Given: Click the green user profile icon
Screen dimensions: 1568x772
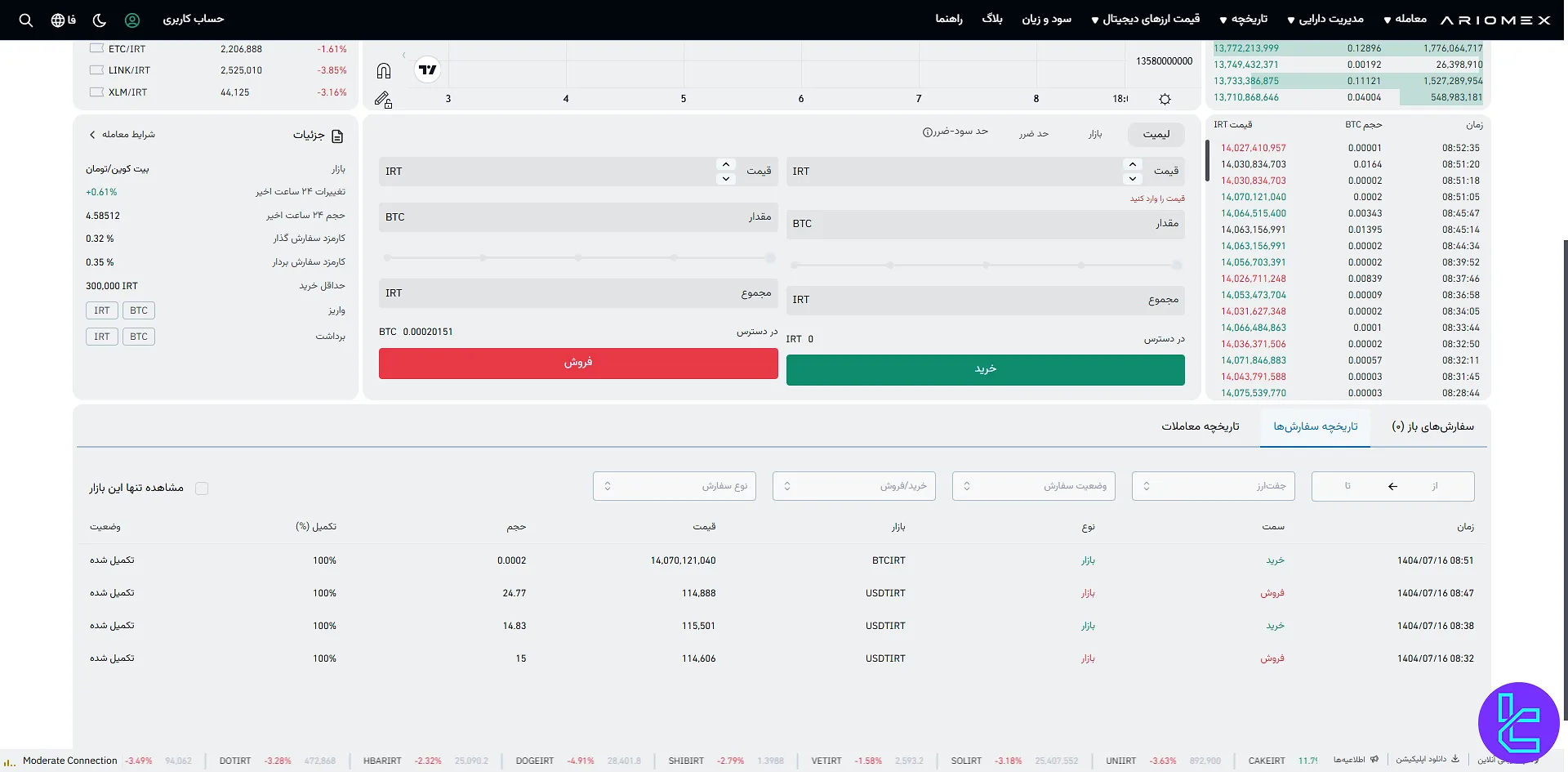Looking at the screenshot, I should (x=132, y=20).
